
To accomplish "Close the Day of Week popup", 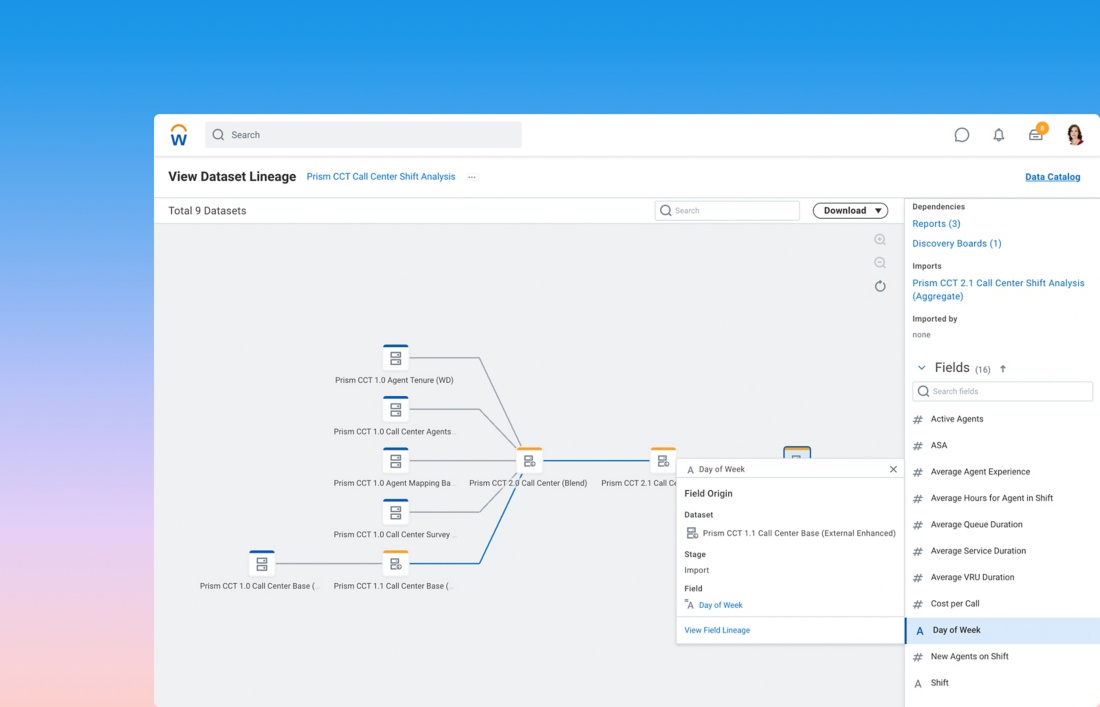I will click(x=893, y=469).
